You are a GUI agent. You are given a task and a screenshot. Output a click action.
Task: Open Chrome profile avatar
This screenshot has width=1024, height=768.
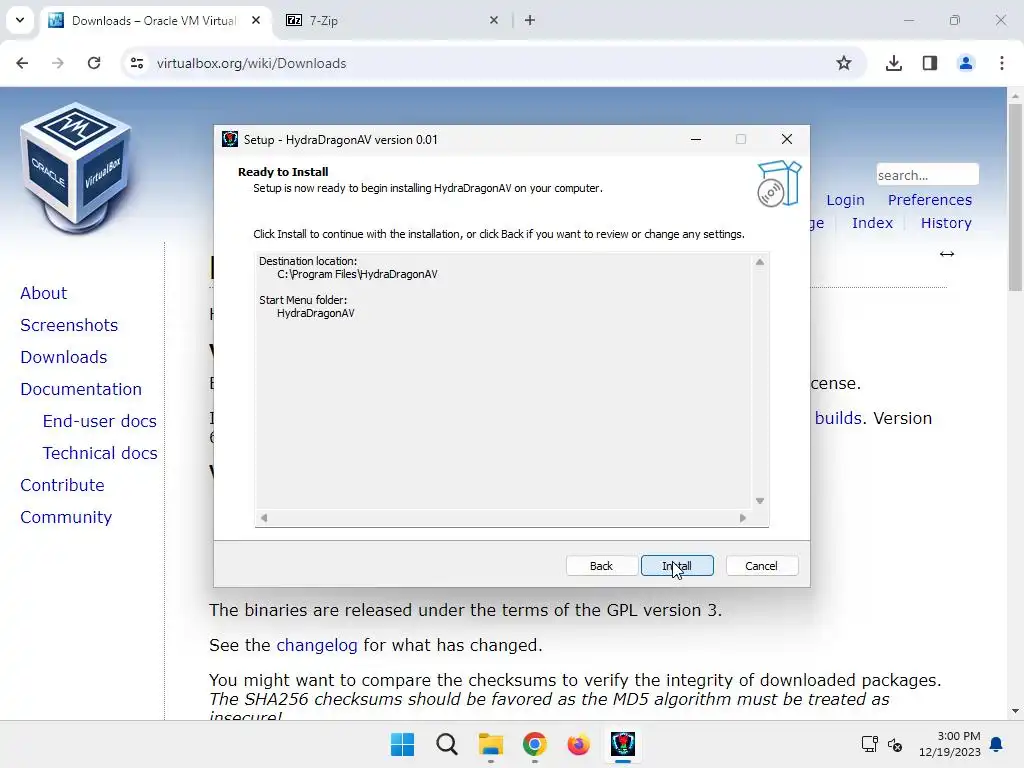tap(966, 63)
